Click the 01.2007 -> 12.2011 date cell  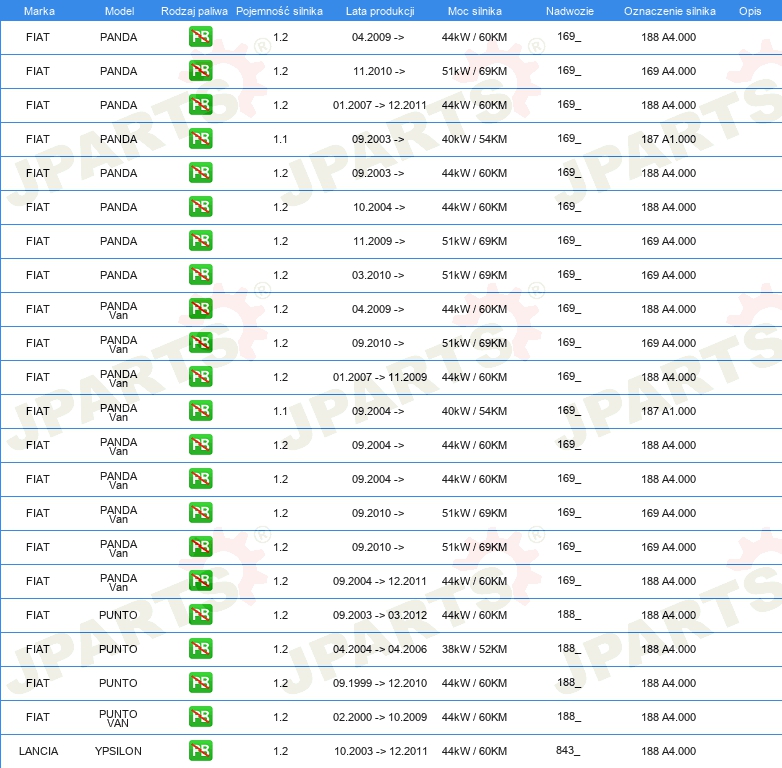tap(380, 105)
